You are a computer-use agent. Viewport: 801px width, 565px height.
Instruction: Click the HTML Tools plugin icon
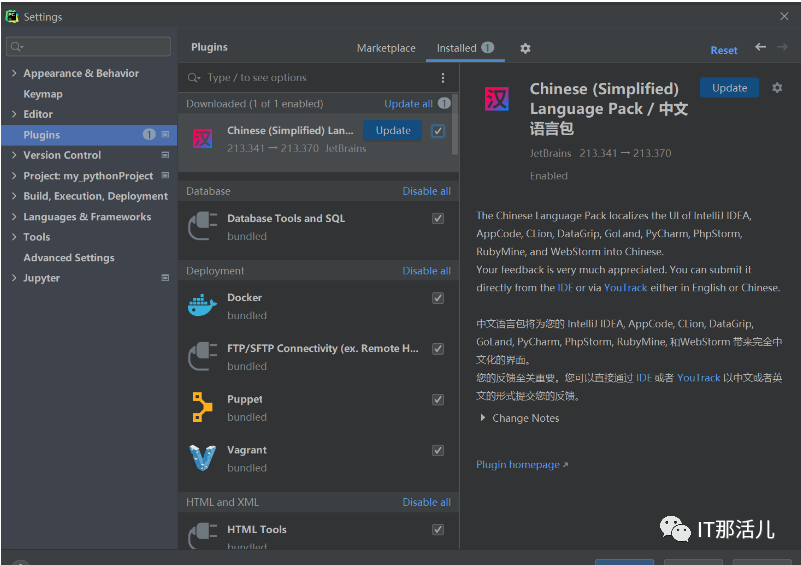(202, 535)
